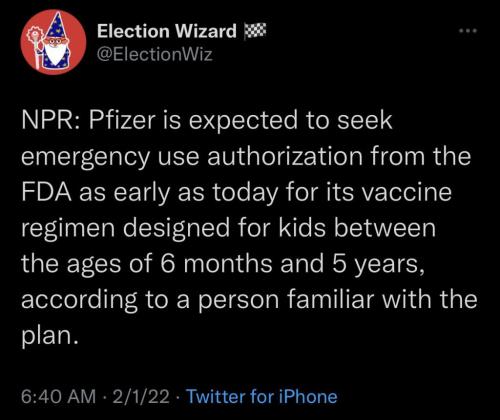The height and width of the screenshot is (420, 500).
Task: Click the checkered flag emoji beside the name
Action: coord(255,31)
